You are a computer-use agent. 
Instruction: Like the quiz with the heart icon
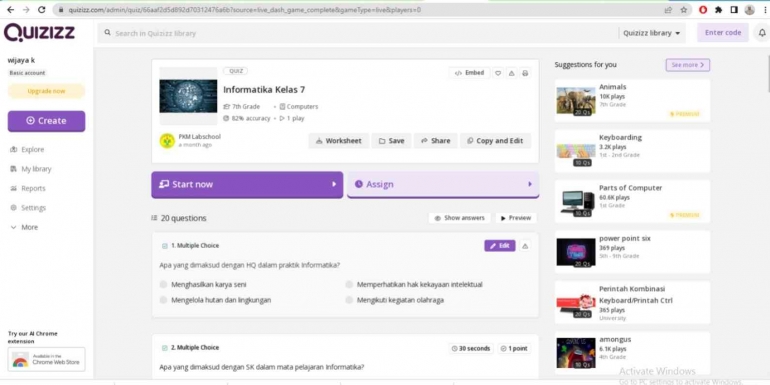click(498, 73)
